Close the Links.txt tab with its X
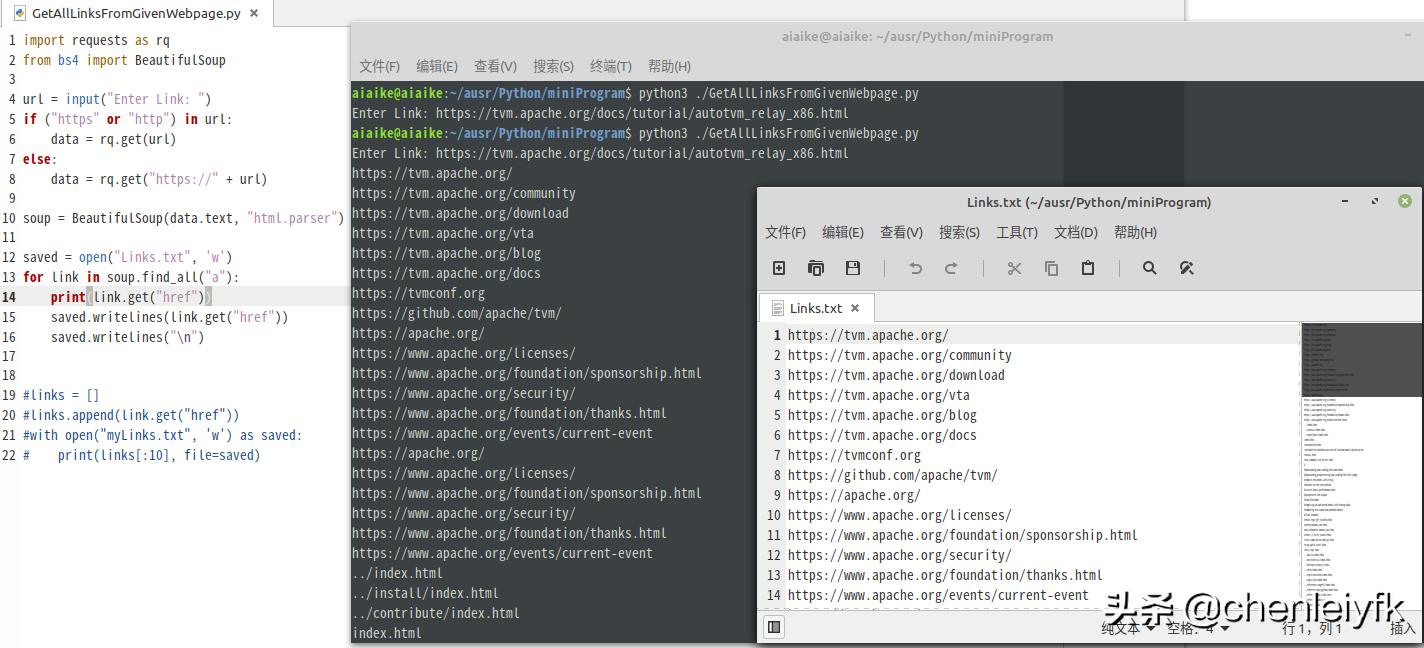This screenshot has height=648, width=1424. click(854, 307)
